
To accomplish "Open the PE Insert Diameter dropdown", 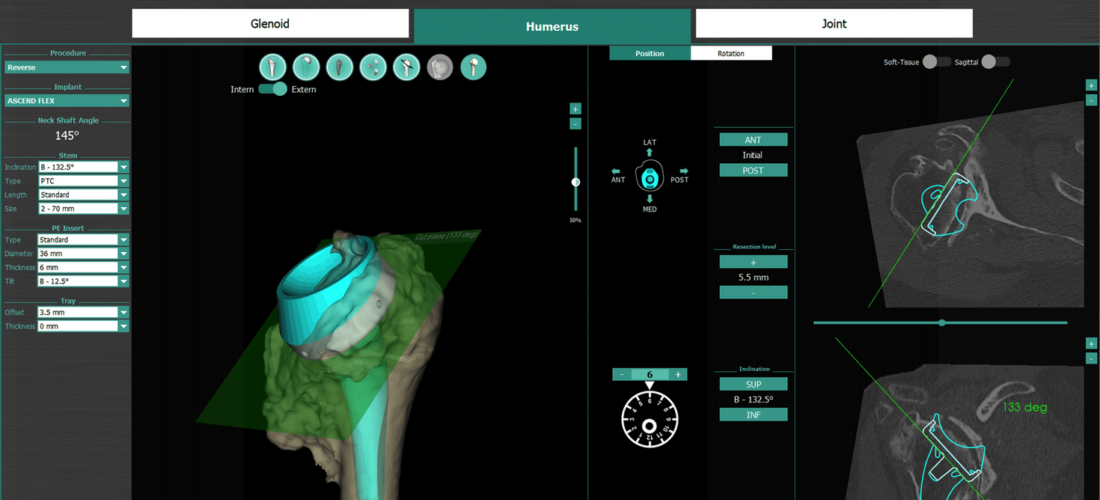I will [x=83, y=254].
